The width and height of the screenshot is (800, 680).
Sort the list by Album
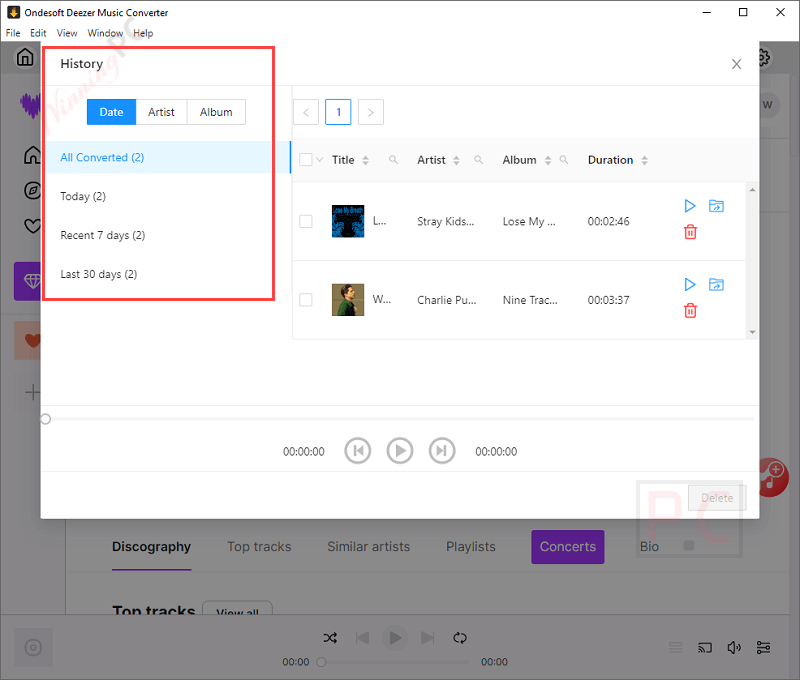coord(547,160)
